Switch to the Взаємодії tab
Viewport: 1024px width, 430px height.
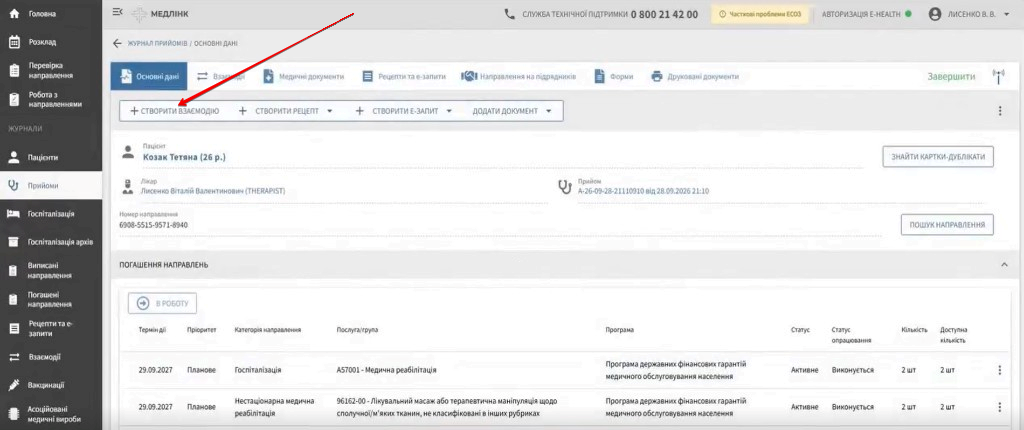(221, 76)
